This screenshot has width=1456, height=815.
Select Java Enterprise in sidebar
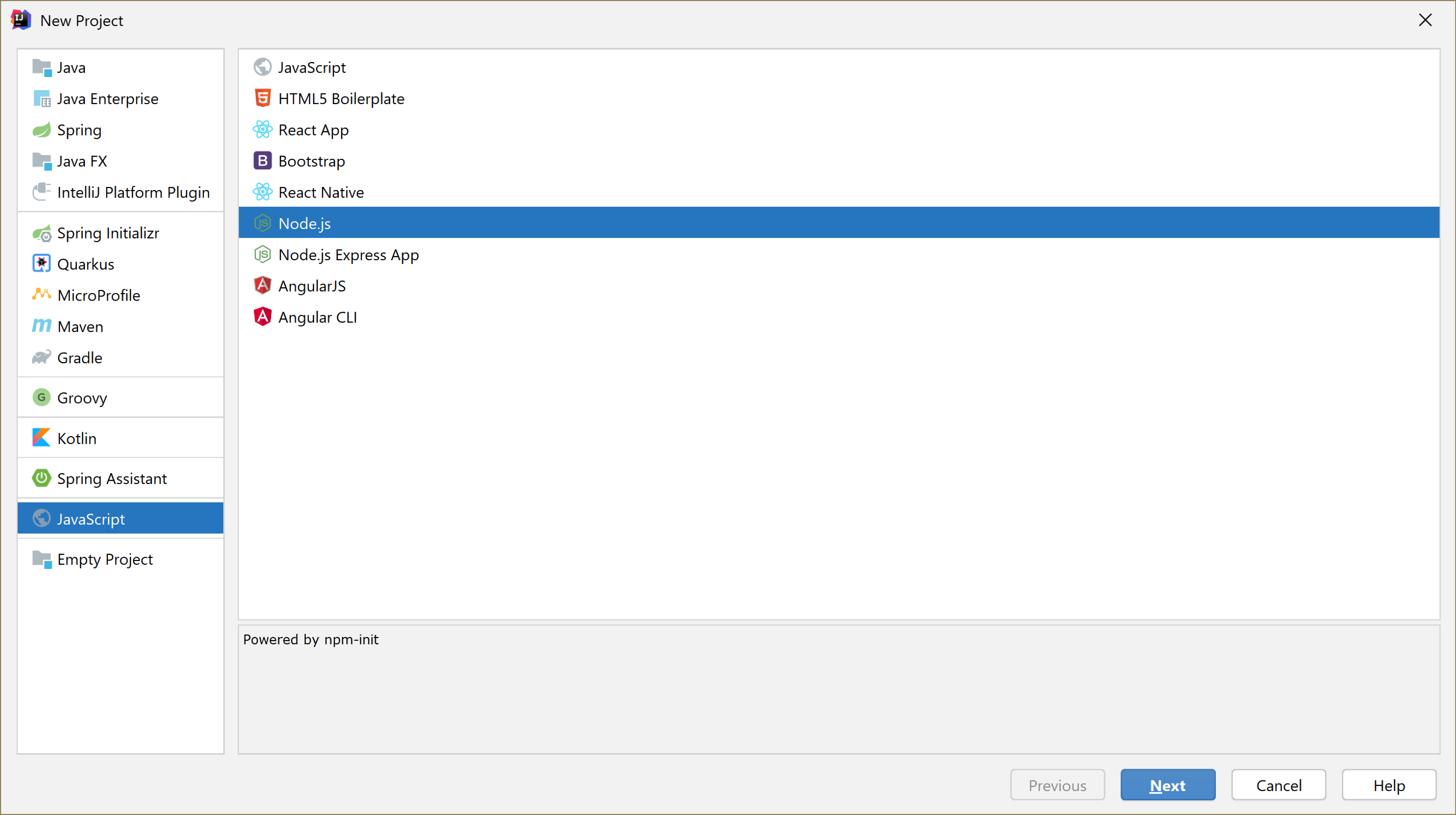click(120, 98)
